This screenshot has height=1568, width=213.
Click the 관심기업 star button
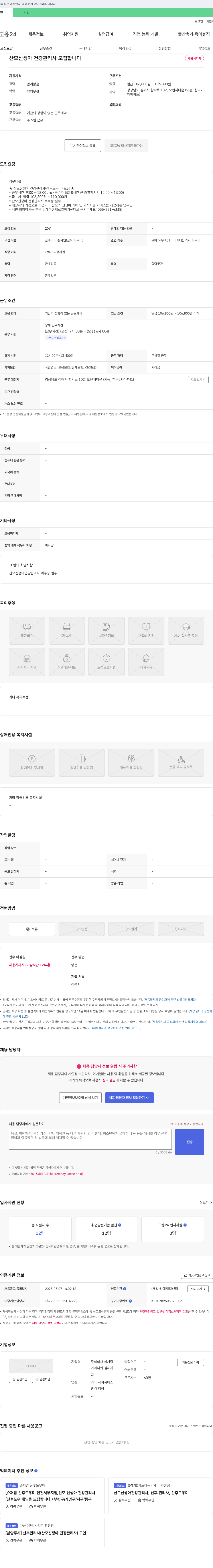[x=20, y=1379]
